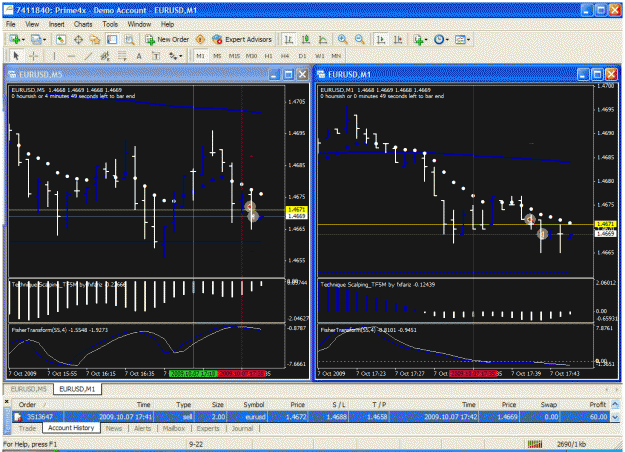The height and width of the screenshot is (452, 625).
Task: Zoom in on the chart
Action: [x=342, y=39]
